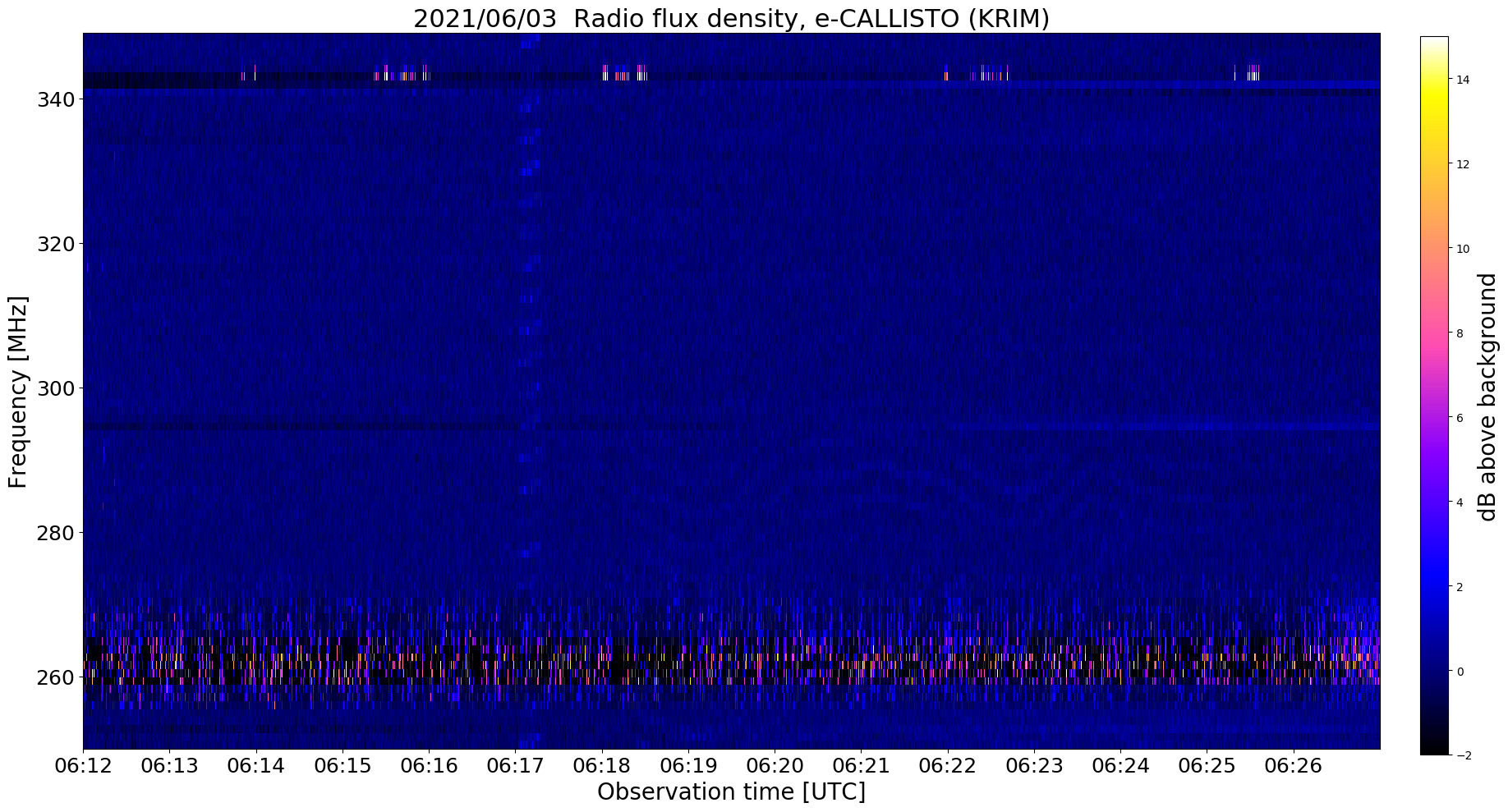Click the 06:21 time tick label
The width and height of the screenshot is (1508, 812).
click(x=862, y=766)
